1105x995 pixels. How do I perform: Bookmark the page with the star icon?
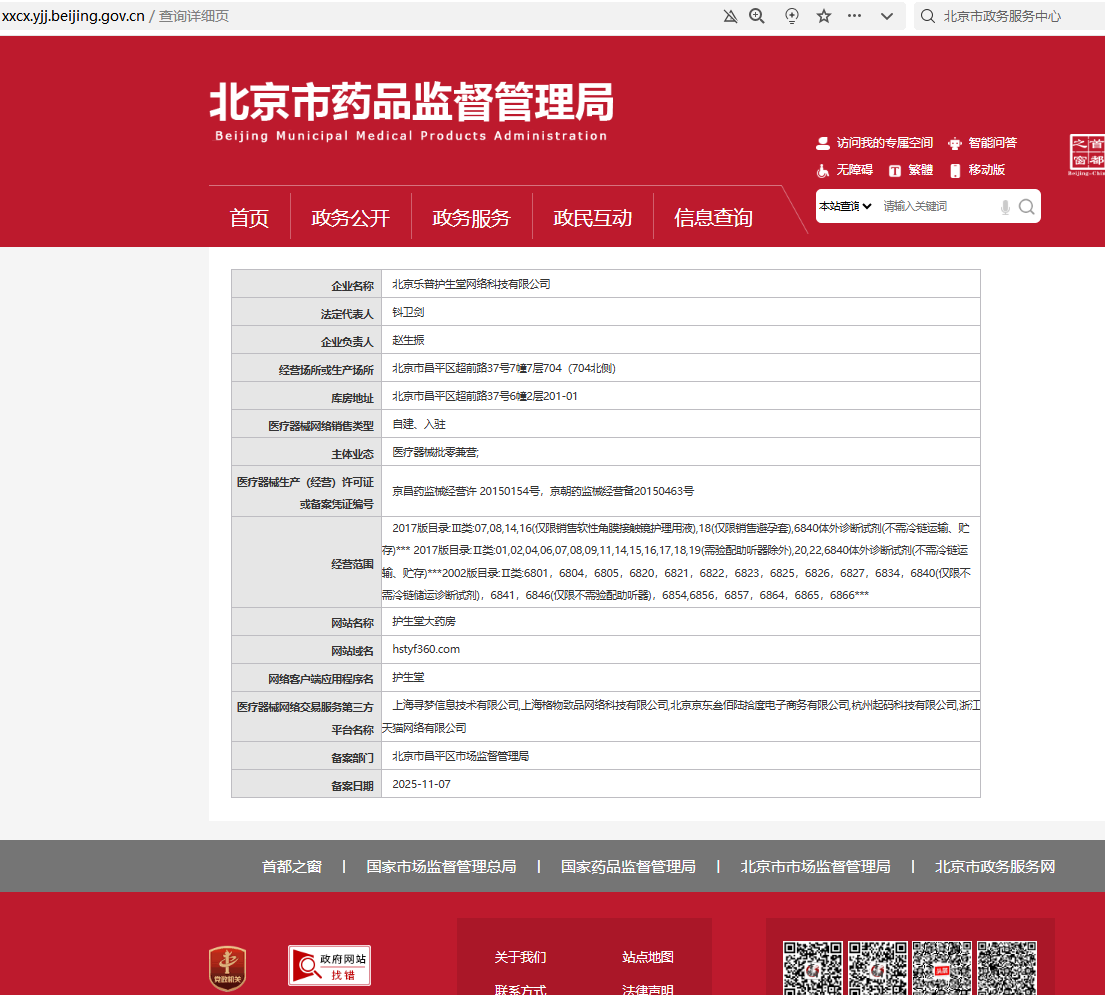823,16
